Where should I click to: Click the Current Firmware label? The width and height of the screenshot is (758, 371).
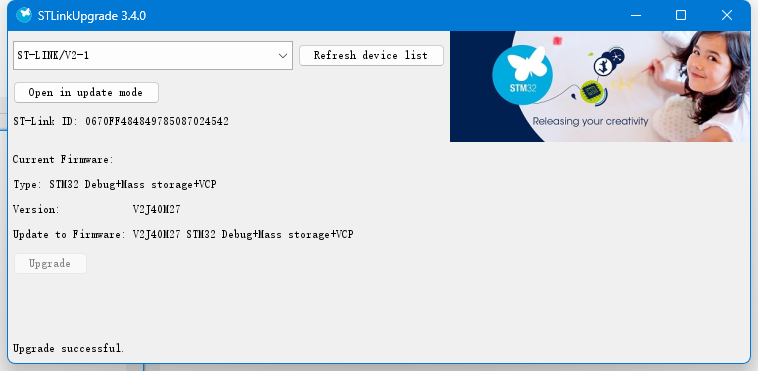[x=63, y=159]
